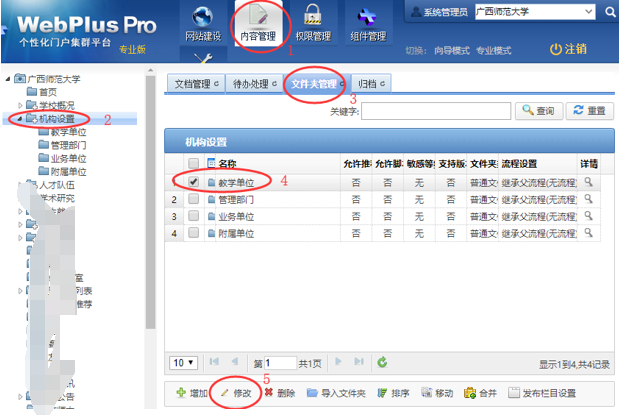The width and height of the screenshot is (619, 415).
Task: Switch to the 归档 tab
Action: tap(370, 83)
